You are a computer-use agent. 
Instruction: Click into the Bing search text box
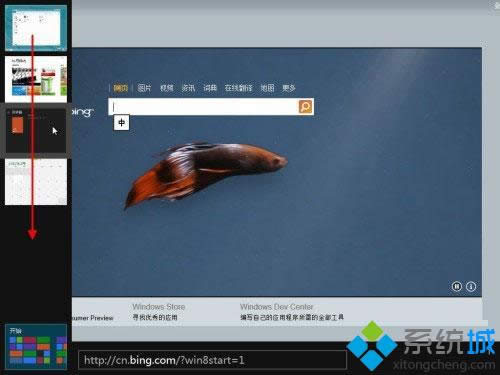pos(203,107)
